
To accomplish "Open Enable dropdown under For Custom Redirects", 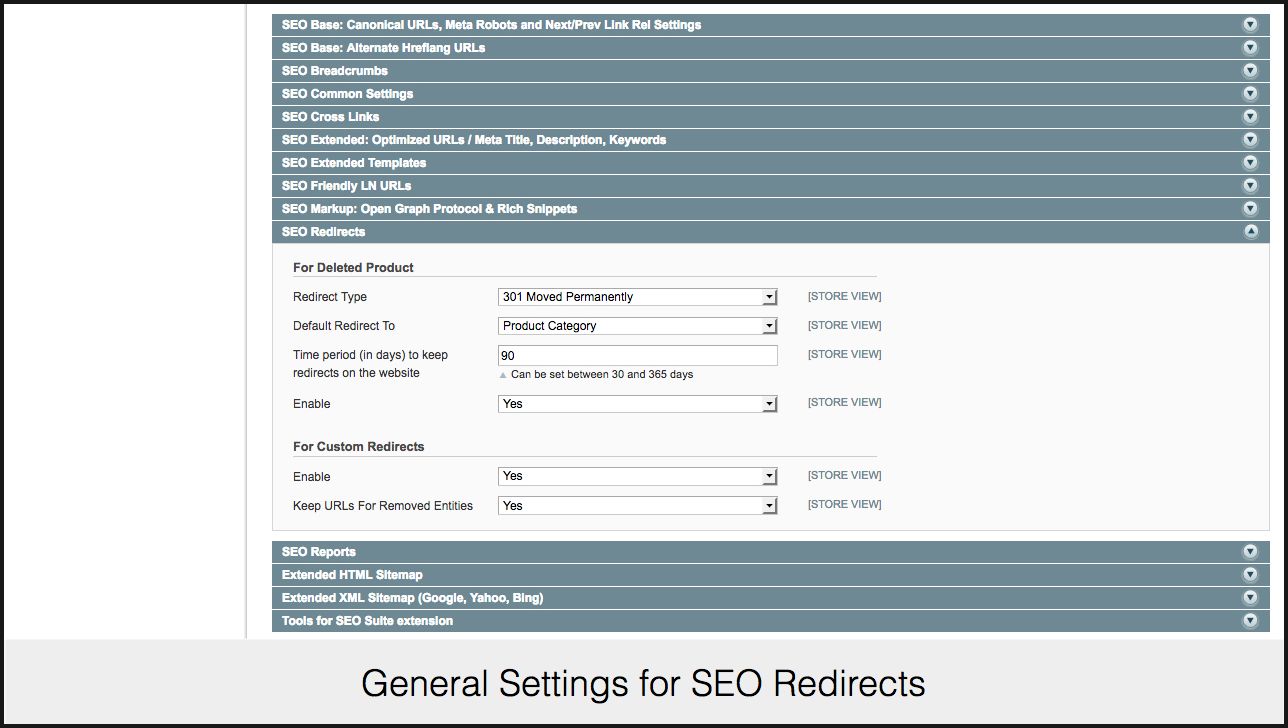I will 637,476.
